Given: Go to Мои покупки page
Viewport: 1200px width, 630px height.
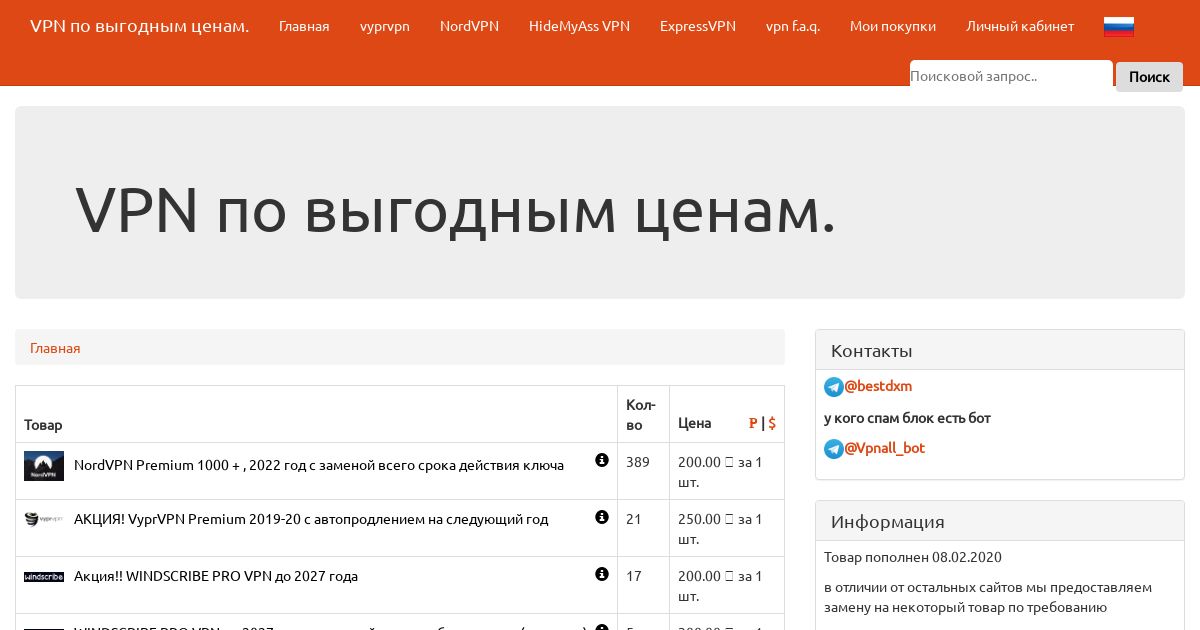Looking at the screenshot, I should [x=893, y=26].
